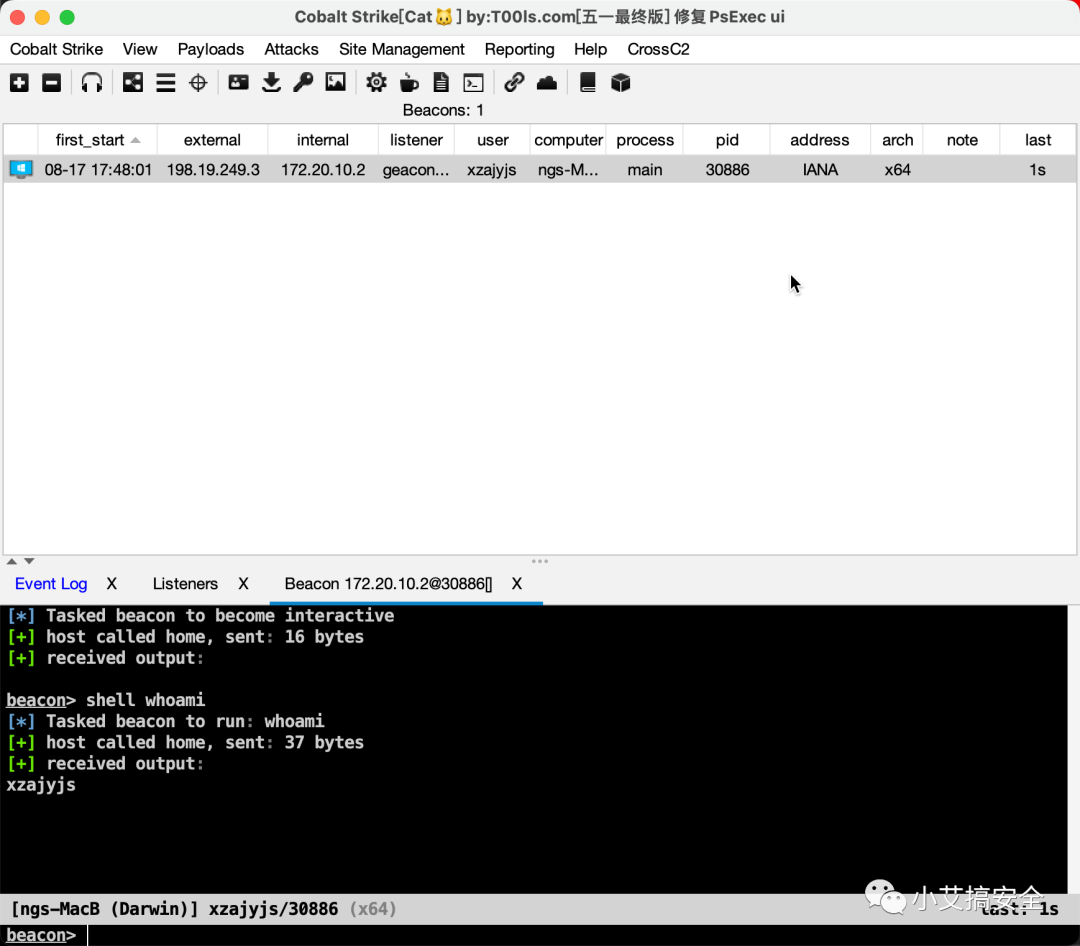Open the View menu

[x=140, y=50]
